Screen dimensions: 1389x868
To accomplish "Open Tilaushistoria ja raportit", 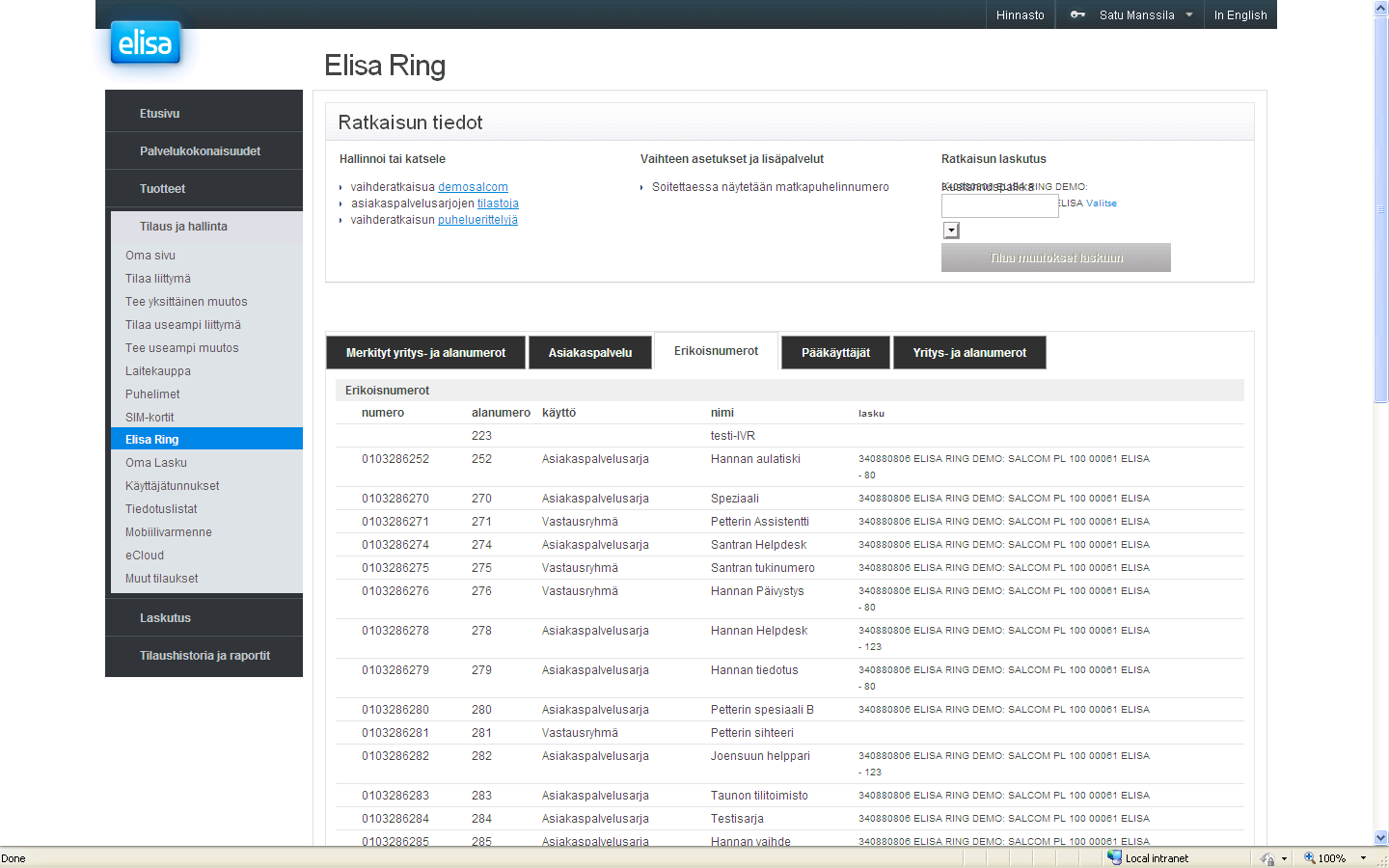I will pyautogui.click(x=204, y=655).
